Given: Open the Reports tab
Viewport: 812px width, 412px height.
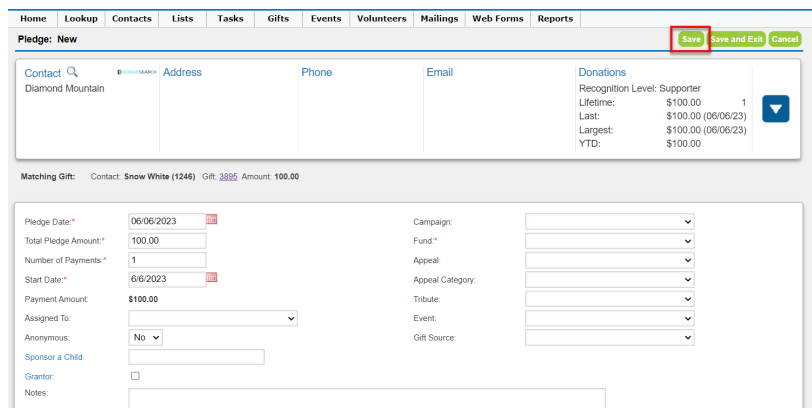Looking at the screenshot, I should 555,19.
